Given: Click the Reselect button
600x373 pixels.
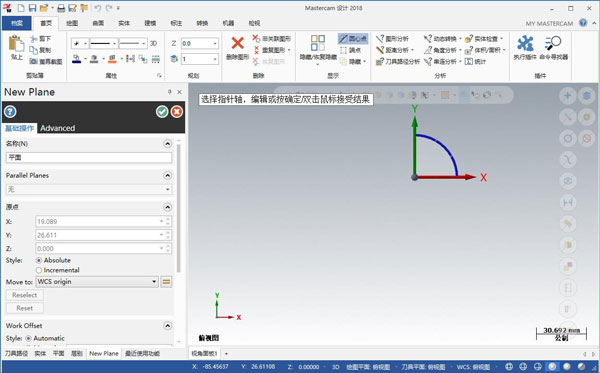Looking at the screenshot, I should (x=24, y=295).
